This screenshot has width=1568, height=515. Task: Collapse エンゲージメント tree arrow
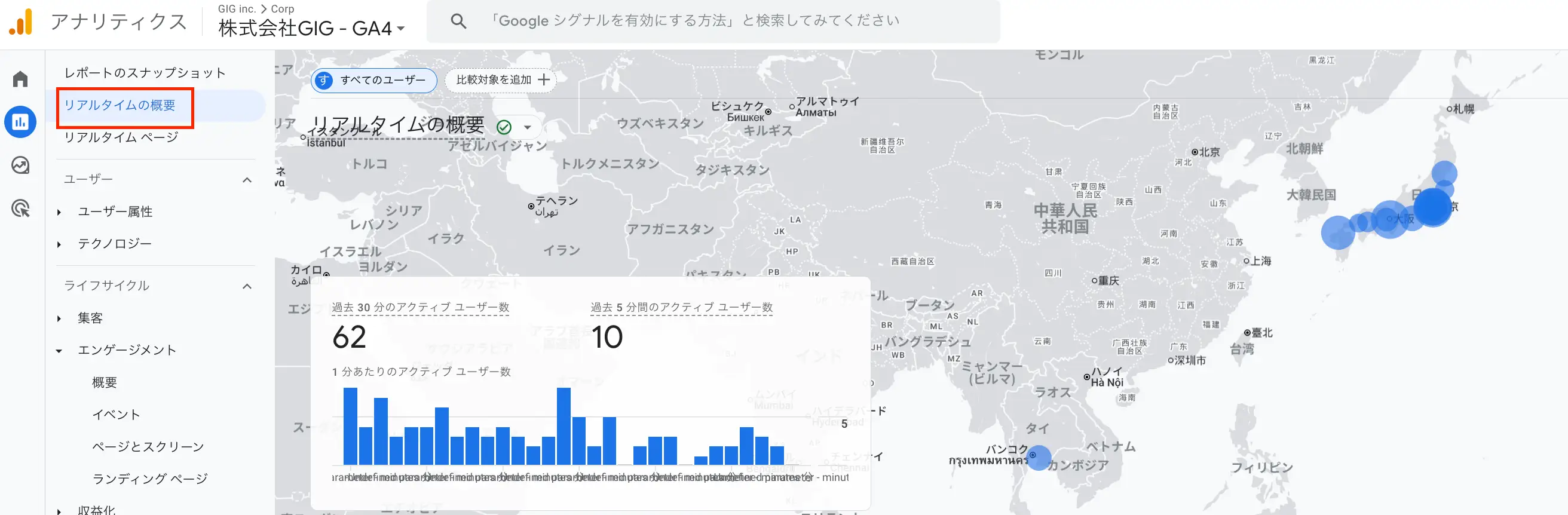[59, 351]
